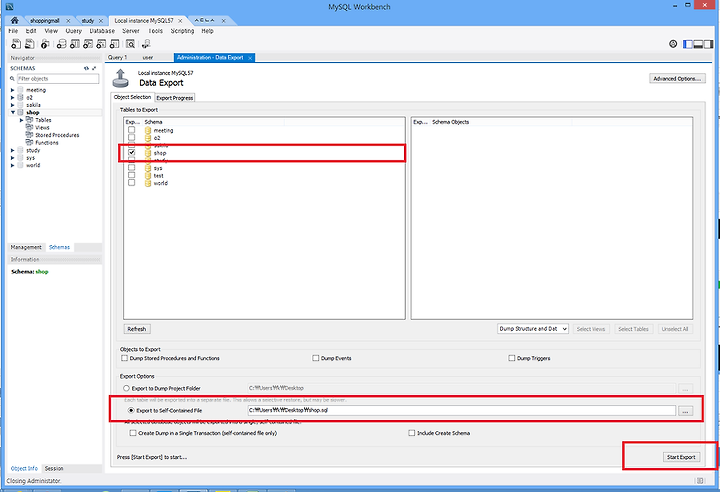Click the meeting database icon in export list

(x=148, y=130)
